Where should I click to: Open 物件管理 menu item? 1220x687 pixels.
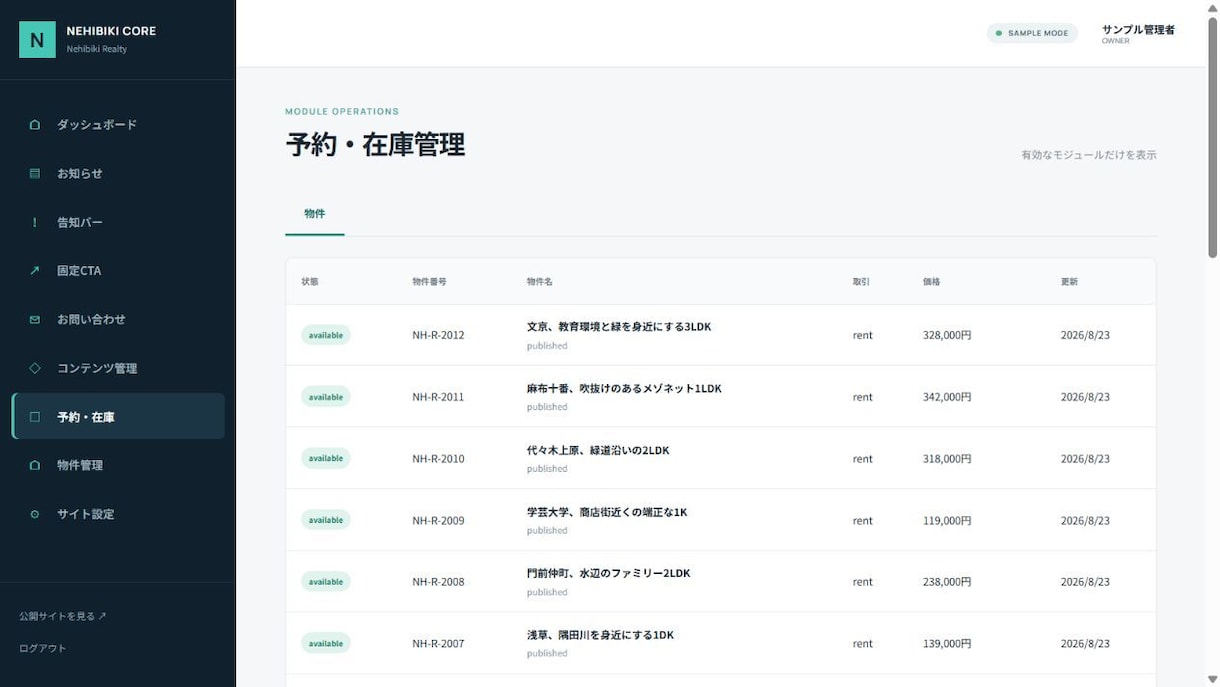tap(118, 465)
